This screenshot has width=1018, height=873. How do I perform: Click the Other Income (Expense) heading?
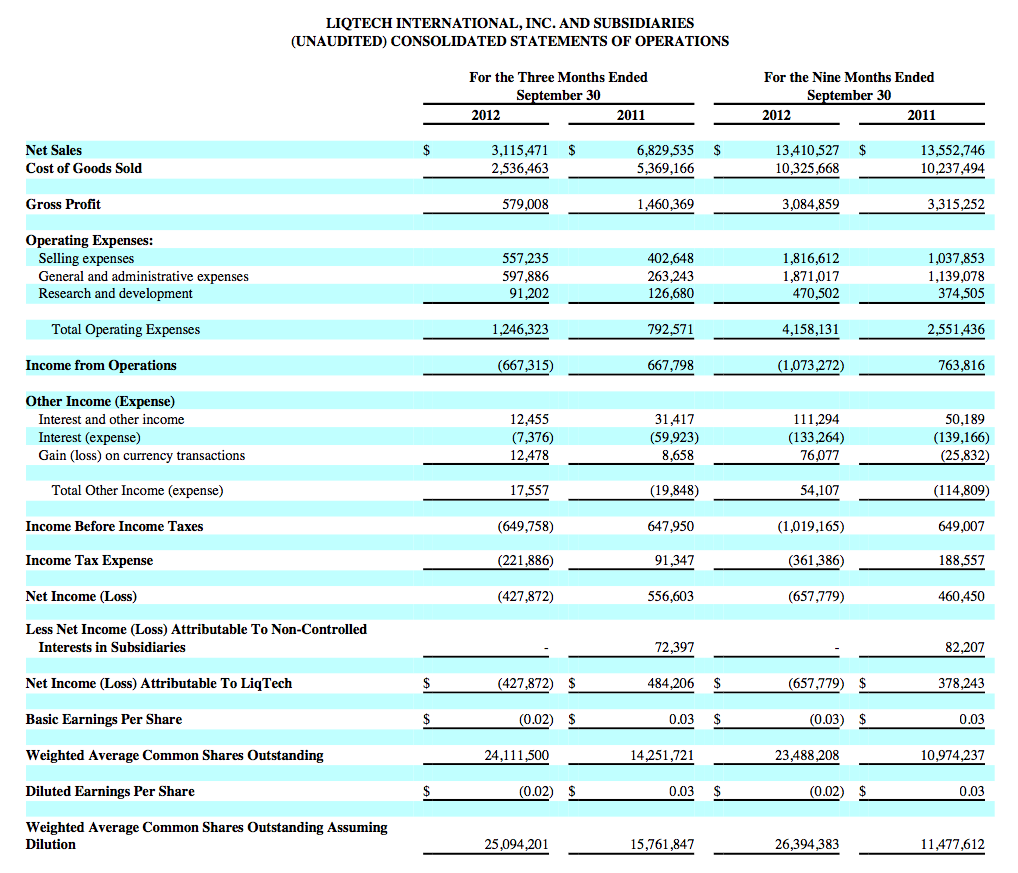point(101,402)
